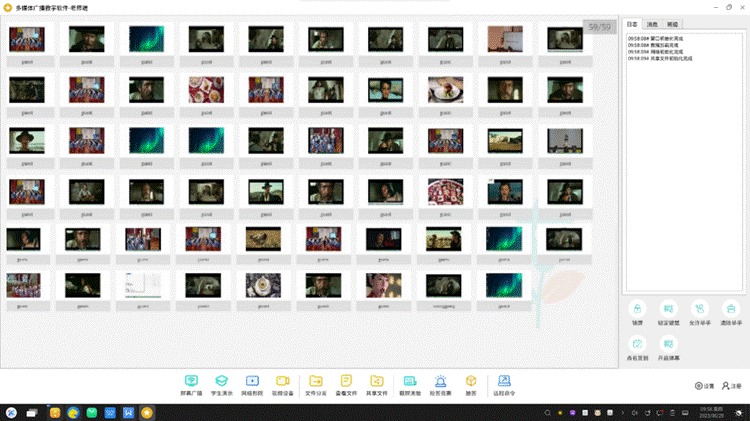Click the 注册 register button
The height and width of the screenshot is (421, 750).
(x=732, y=385)
